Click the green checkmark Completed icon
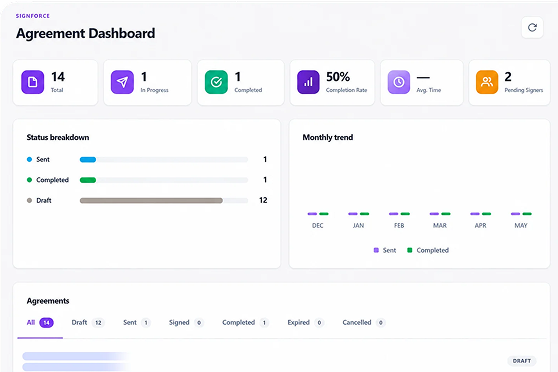 pos(216,82)
